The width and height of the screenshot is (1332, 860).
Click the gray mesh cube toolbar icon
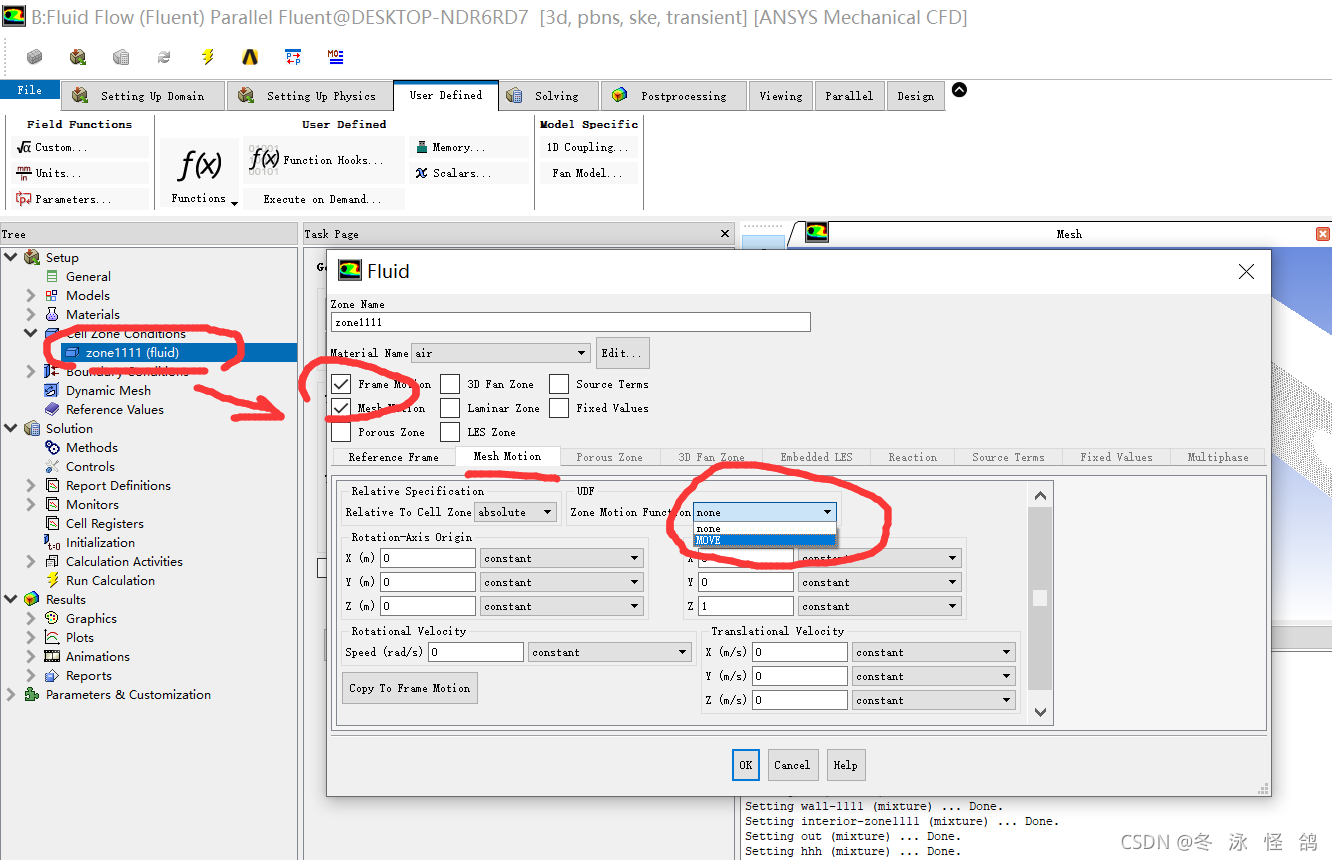tap(35, 57)
